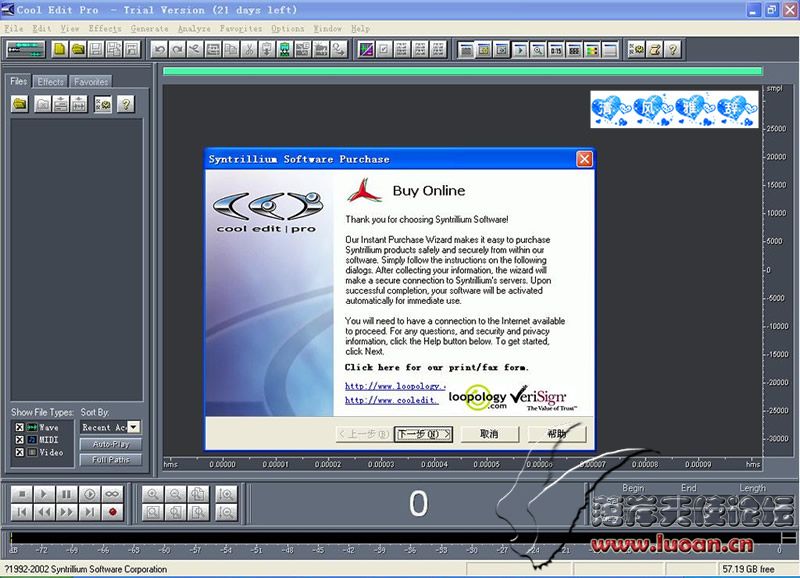The height and width of the screenshot is (578, 800).
Task: Click the black level meter bar
Action: tap(395, 538)
